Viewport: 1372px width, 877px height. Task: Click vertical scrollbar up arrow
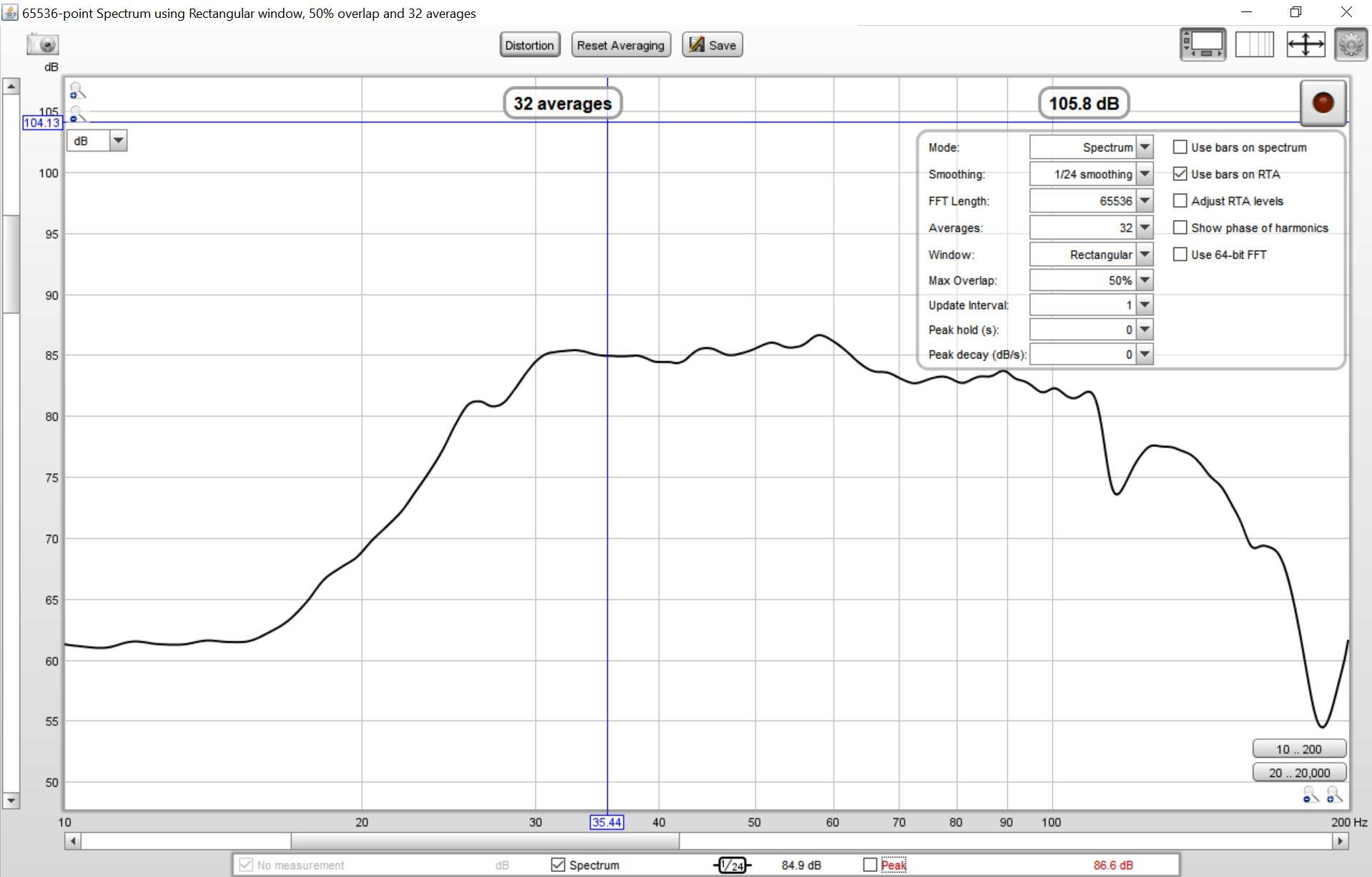[11, 86]
